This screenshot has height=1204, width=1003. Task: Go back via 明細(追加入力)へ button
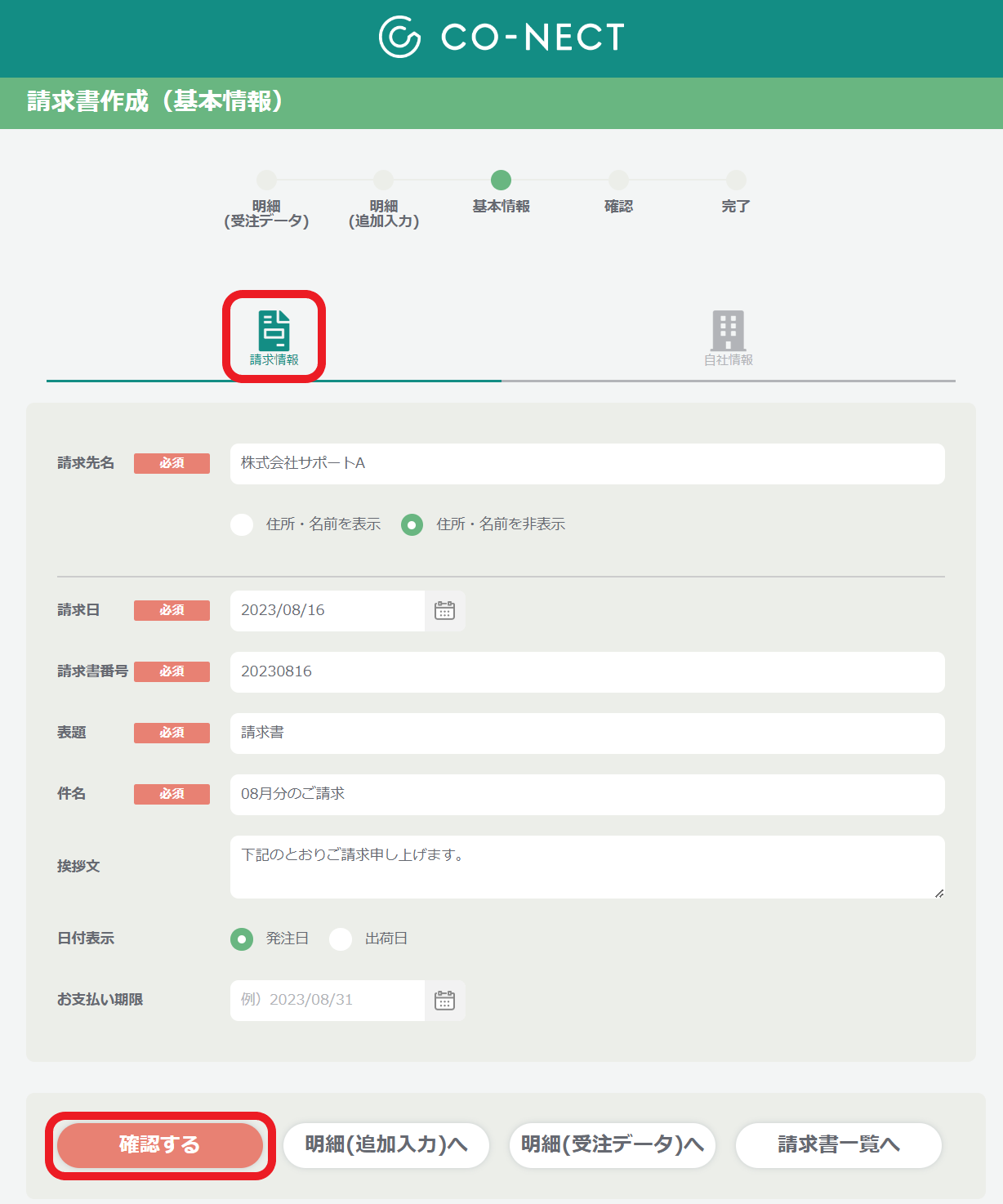386,1145
